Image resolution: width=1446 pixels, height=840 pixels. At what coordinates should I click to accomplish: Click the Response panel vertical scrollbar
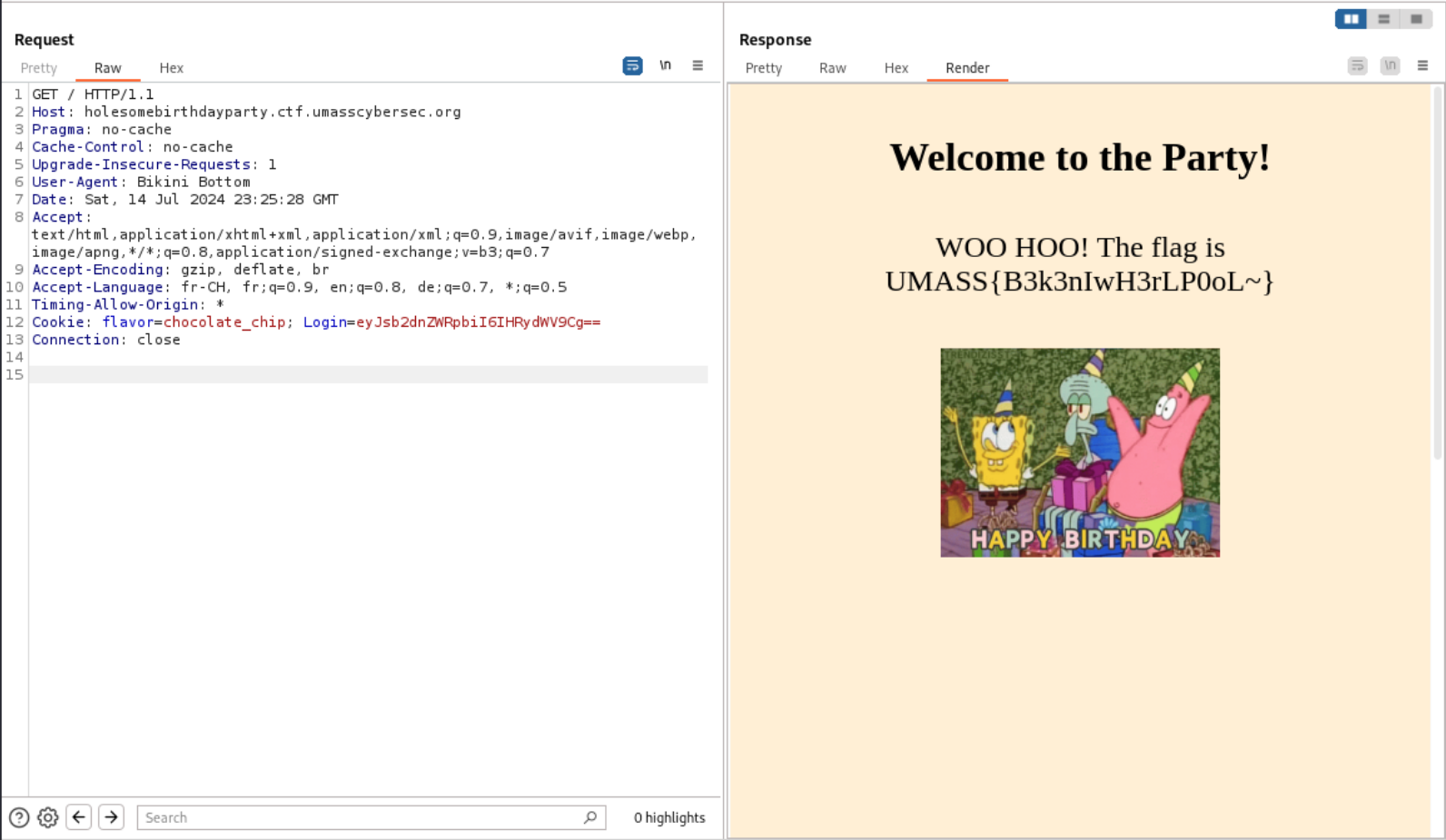pyautogui.click(x=1437, y=272)
